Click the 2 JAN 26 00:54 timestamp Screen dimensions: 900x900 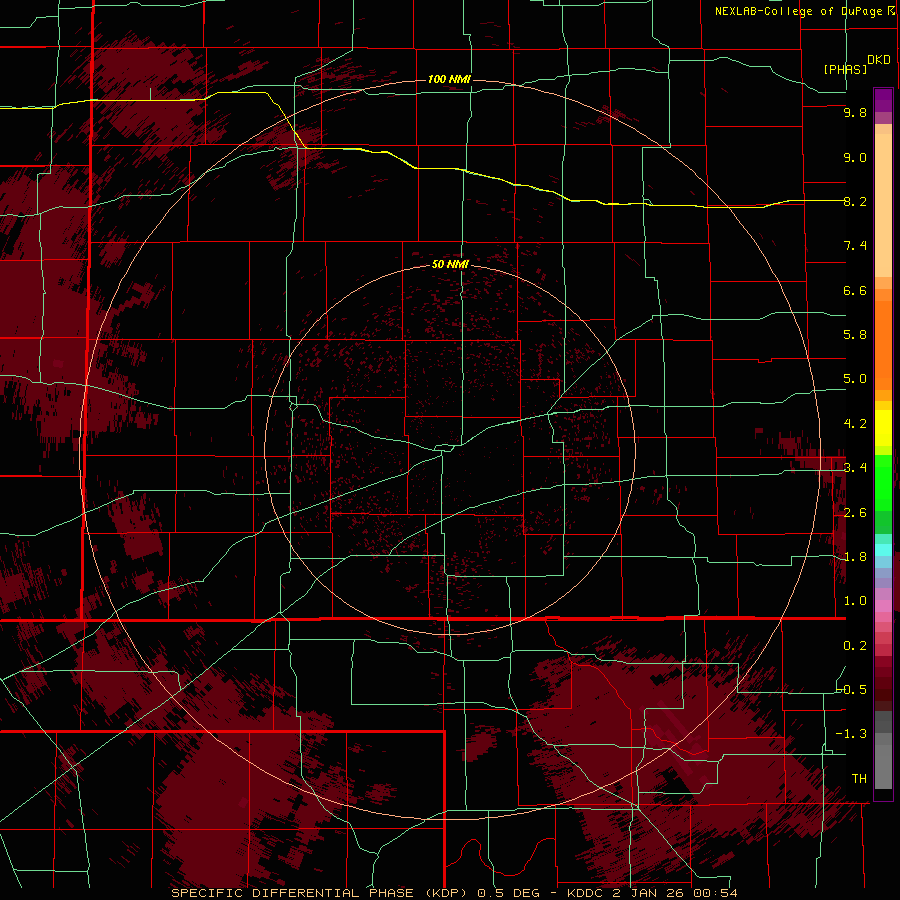(x=674, y=893)
